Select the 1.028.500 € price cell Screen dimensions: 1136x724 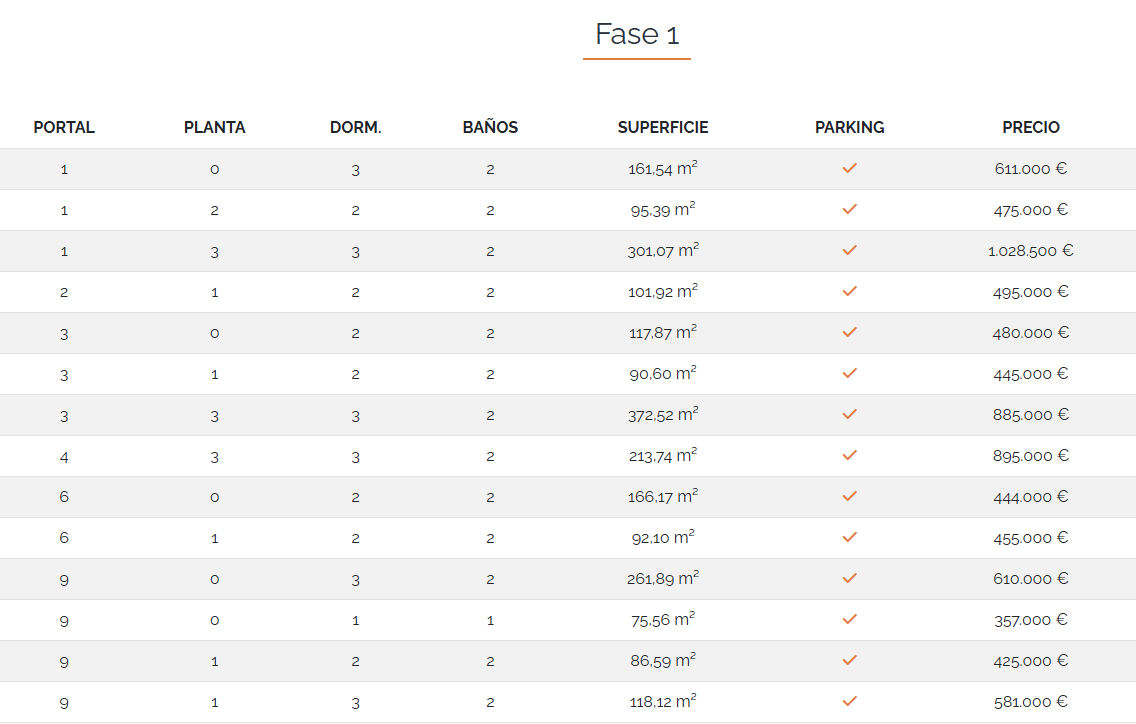coord(1031,251)
